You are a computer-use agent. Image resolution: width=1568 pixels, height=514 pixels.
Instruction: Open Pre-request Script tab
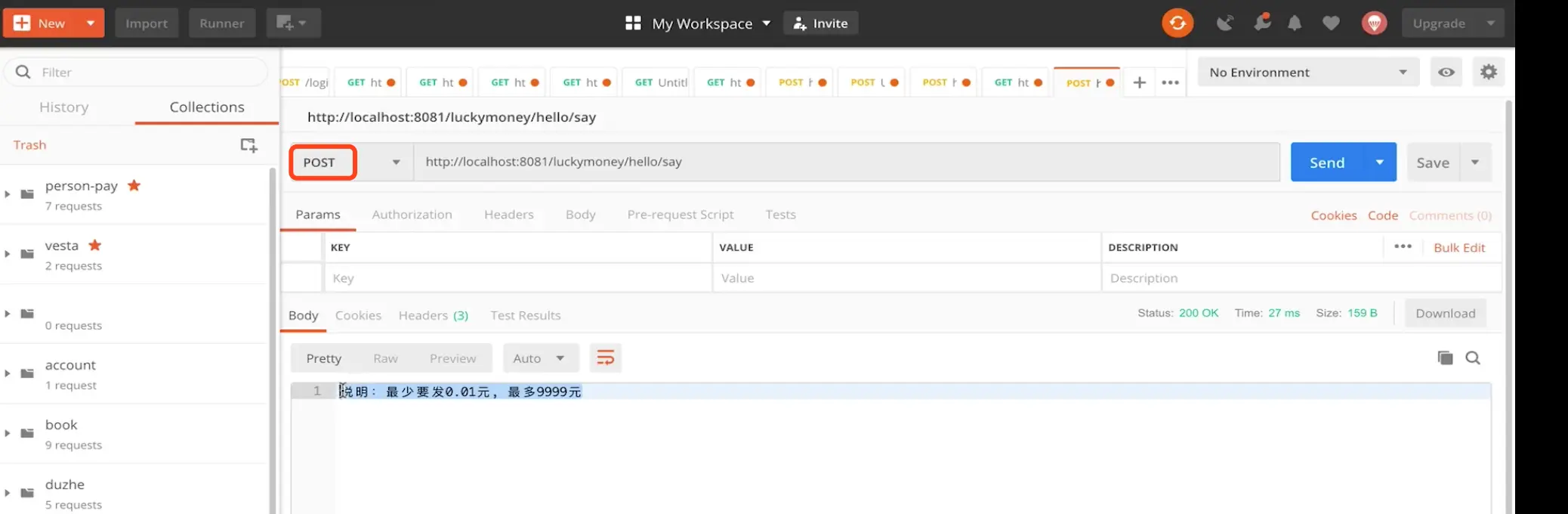(681, 215)
